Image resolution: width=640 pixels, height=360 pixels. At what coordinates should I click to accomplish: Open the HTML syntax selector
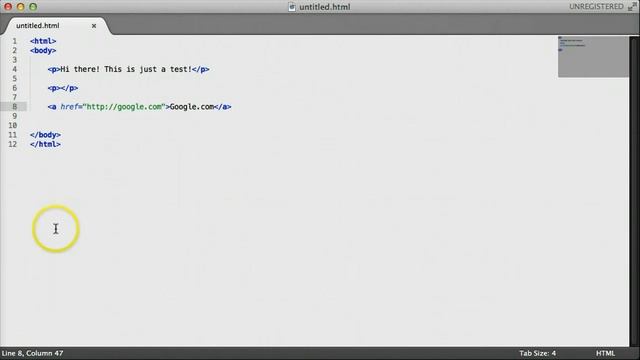coord(605,353)
